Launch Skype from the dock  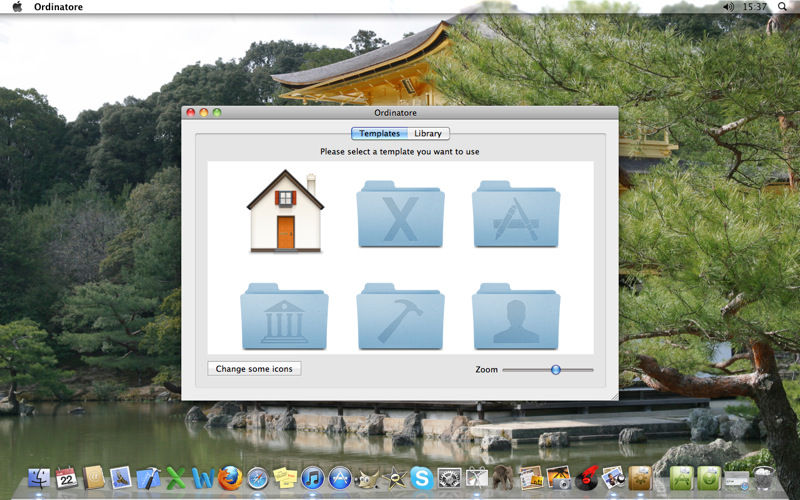pyautogui.click(x=422, y=478)
